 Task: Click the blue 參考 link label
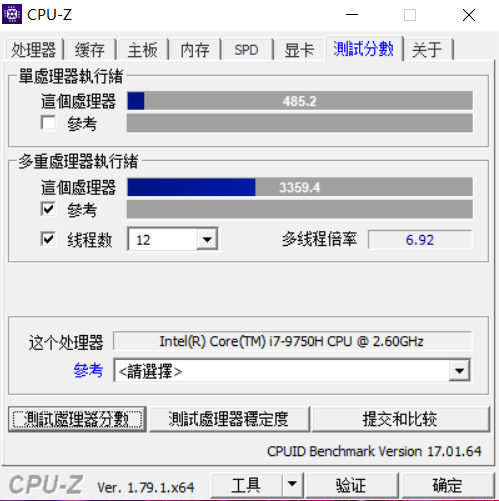[88, 370]
